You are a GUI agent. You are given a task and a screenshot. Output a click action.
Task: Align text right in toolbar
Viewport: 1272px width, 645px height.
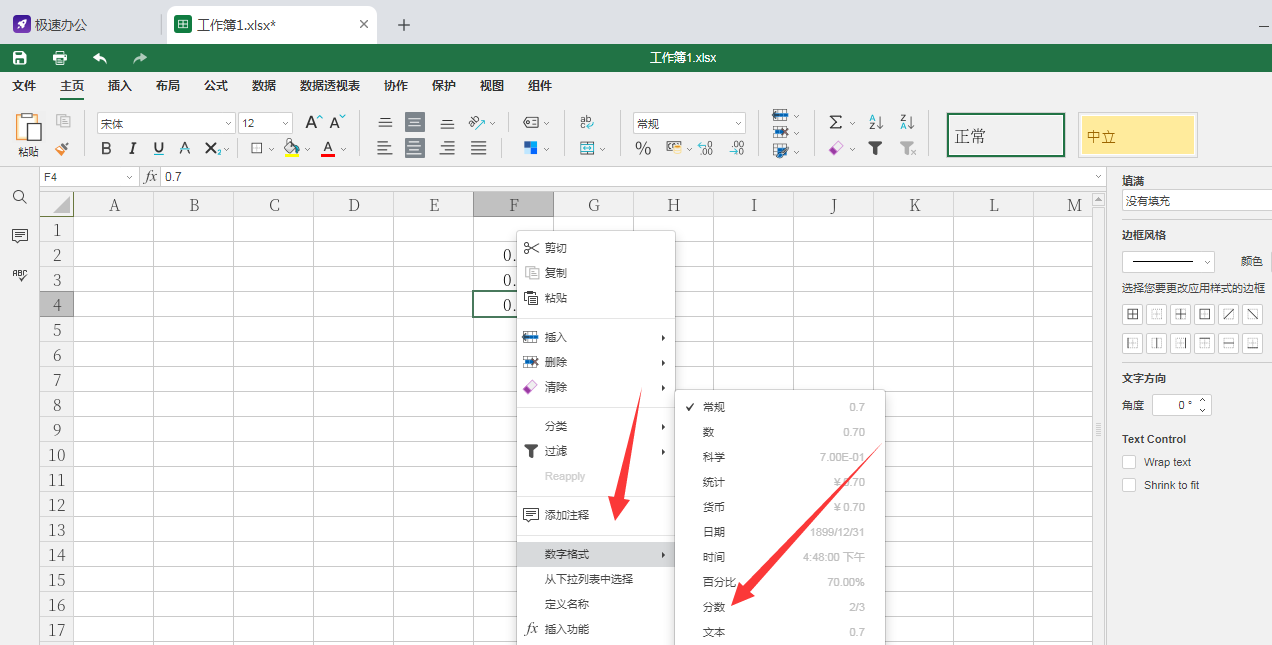pos(447,148)
